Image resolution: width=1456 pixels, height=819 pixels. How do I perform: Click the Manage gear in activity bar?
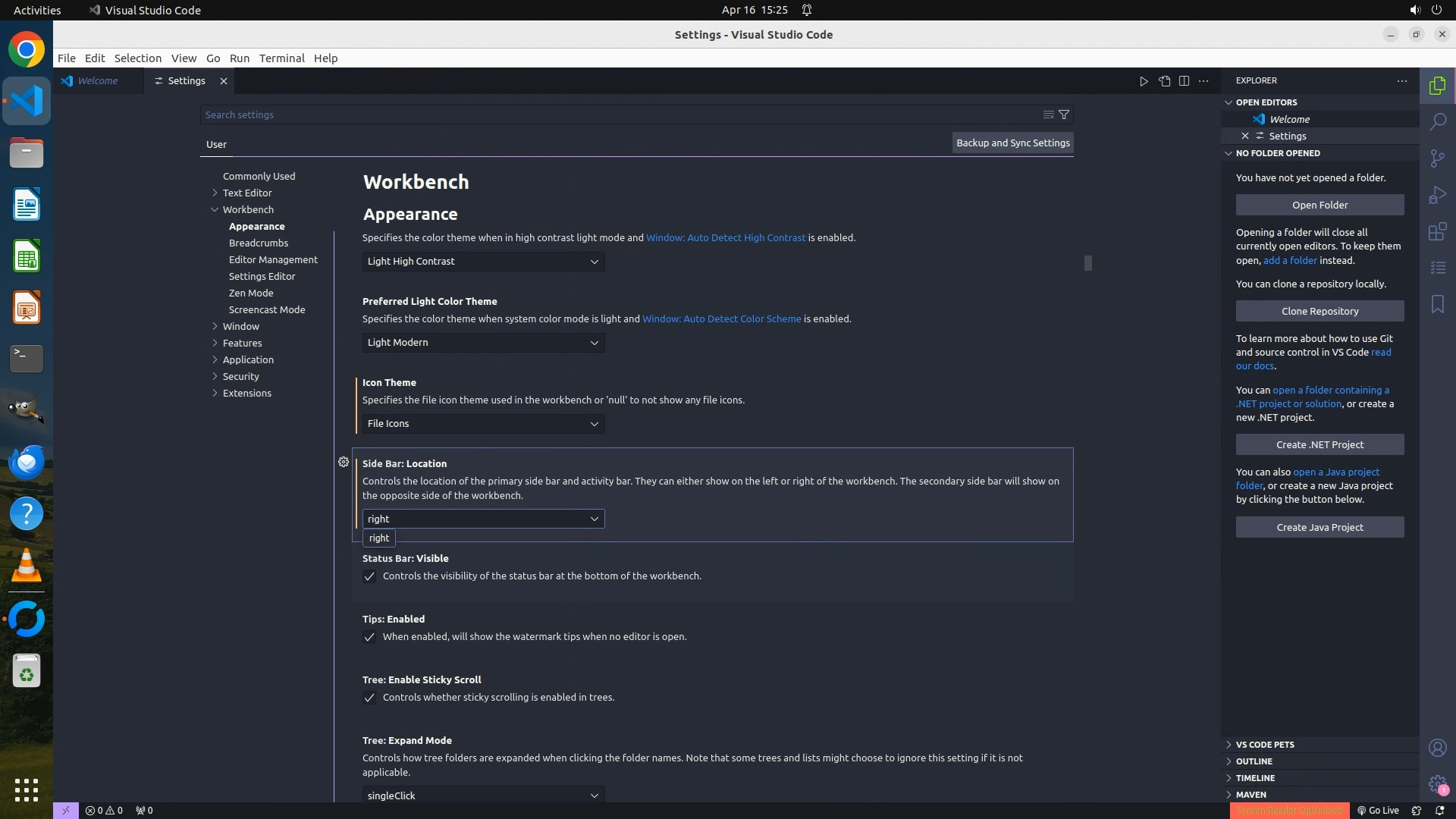pyautogui.click(x=1437, y=784)
